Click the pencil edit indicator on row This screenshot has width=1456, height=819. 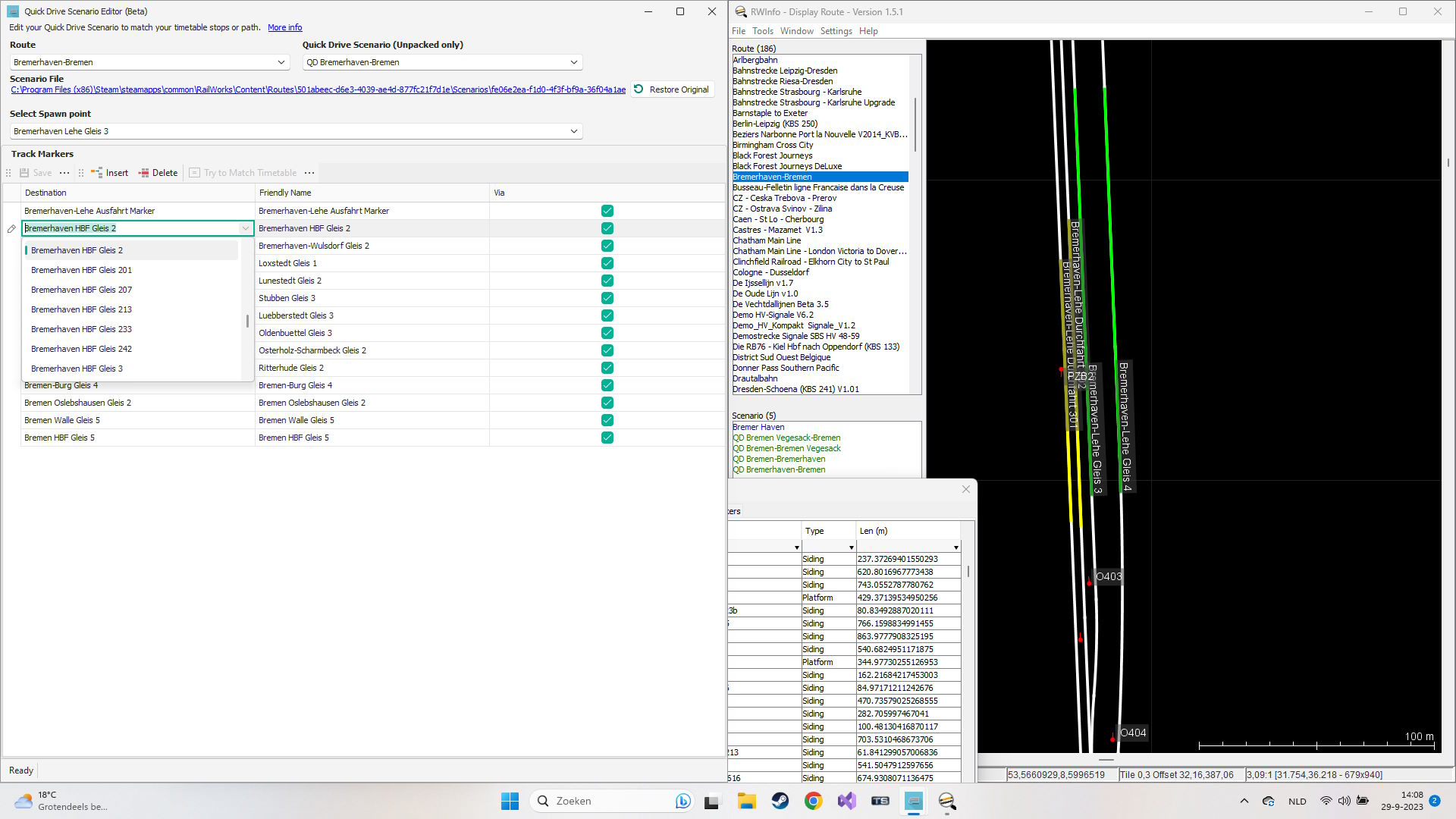pyautogui.click(x=11, y=228)
